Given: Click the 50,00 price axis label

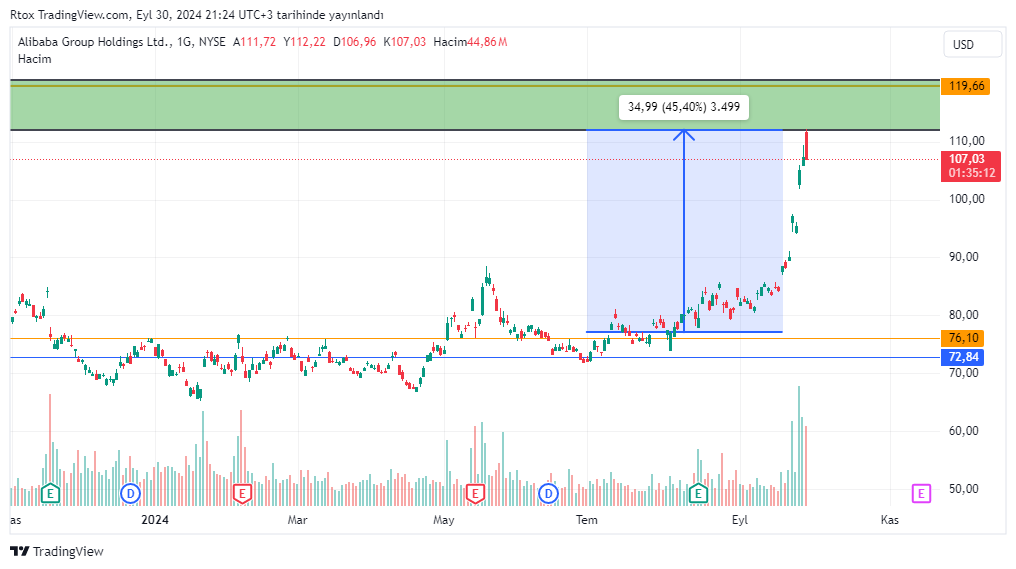Looking at the screenshot, I should (964, 489).
